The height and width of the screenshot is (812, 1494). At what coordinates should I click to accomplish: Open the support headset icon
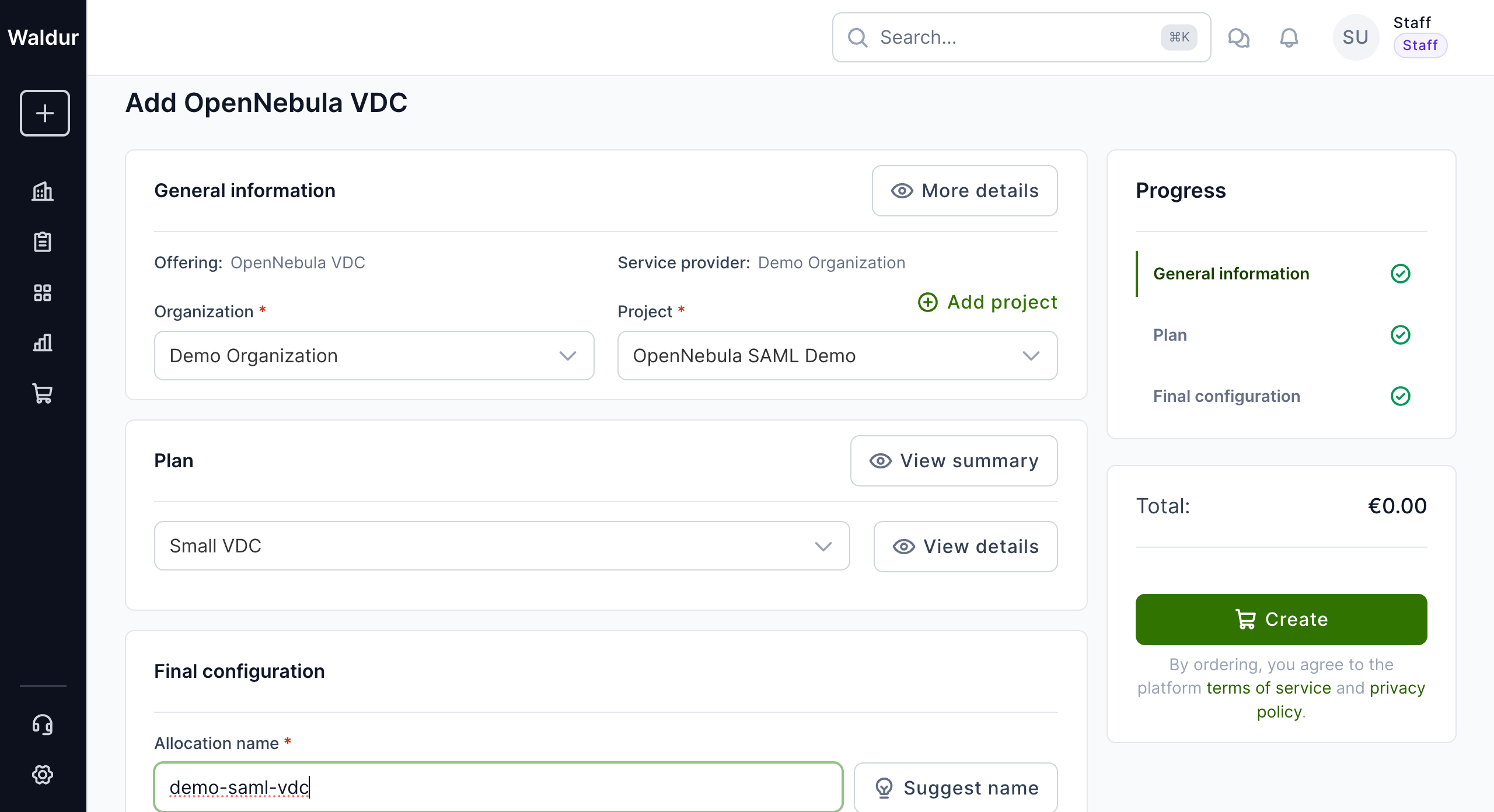tap(43, 724)
